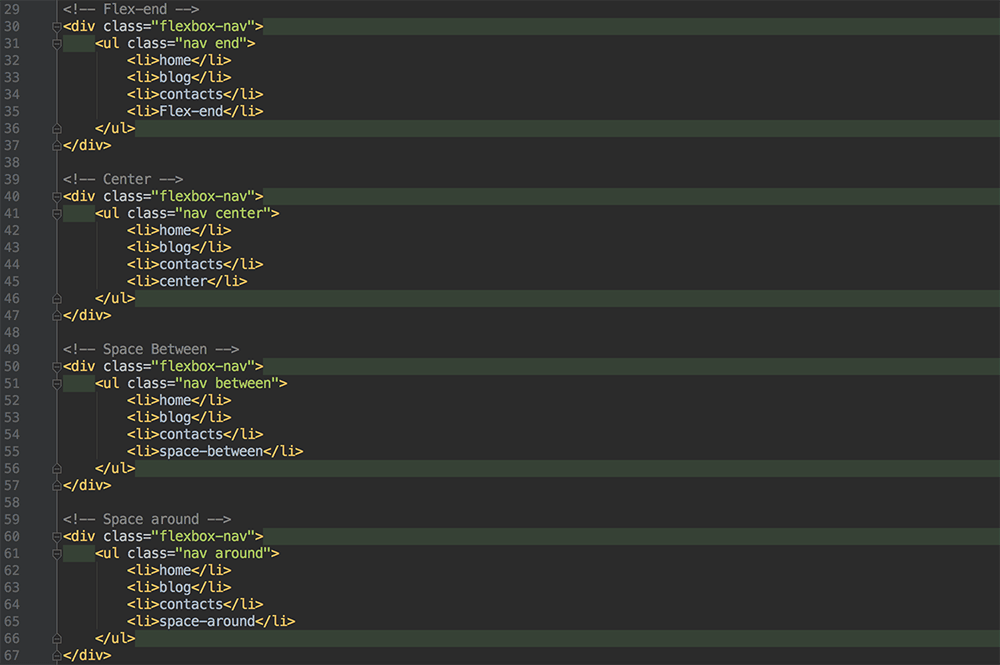The image size is (1000, 665).
Task: Click the 'flexbox-nav' div tag on line 50
Action: [163, 366]
